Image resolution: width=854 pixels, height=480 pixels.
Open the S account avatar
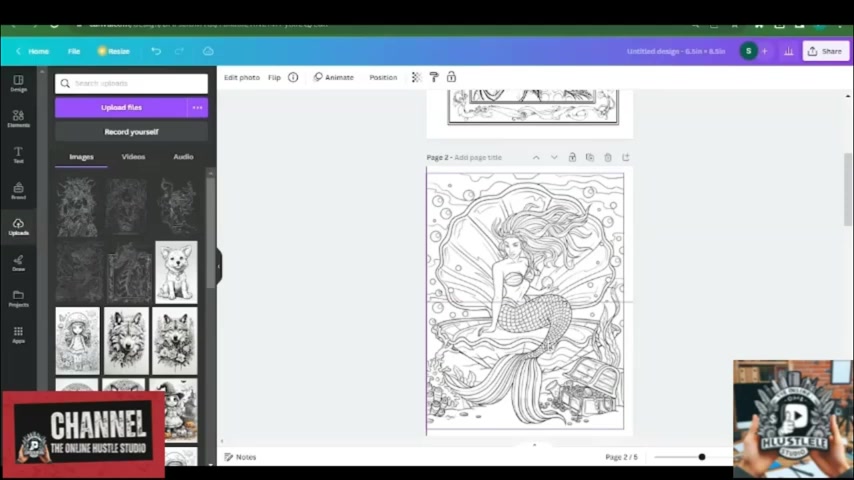[748, 51]
